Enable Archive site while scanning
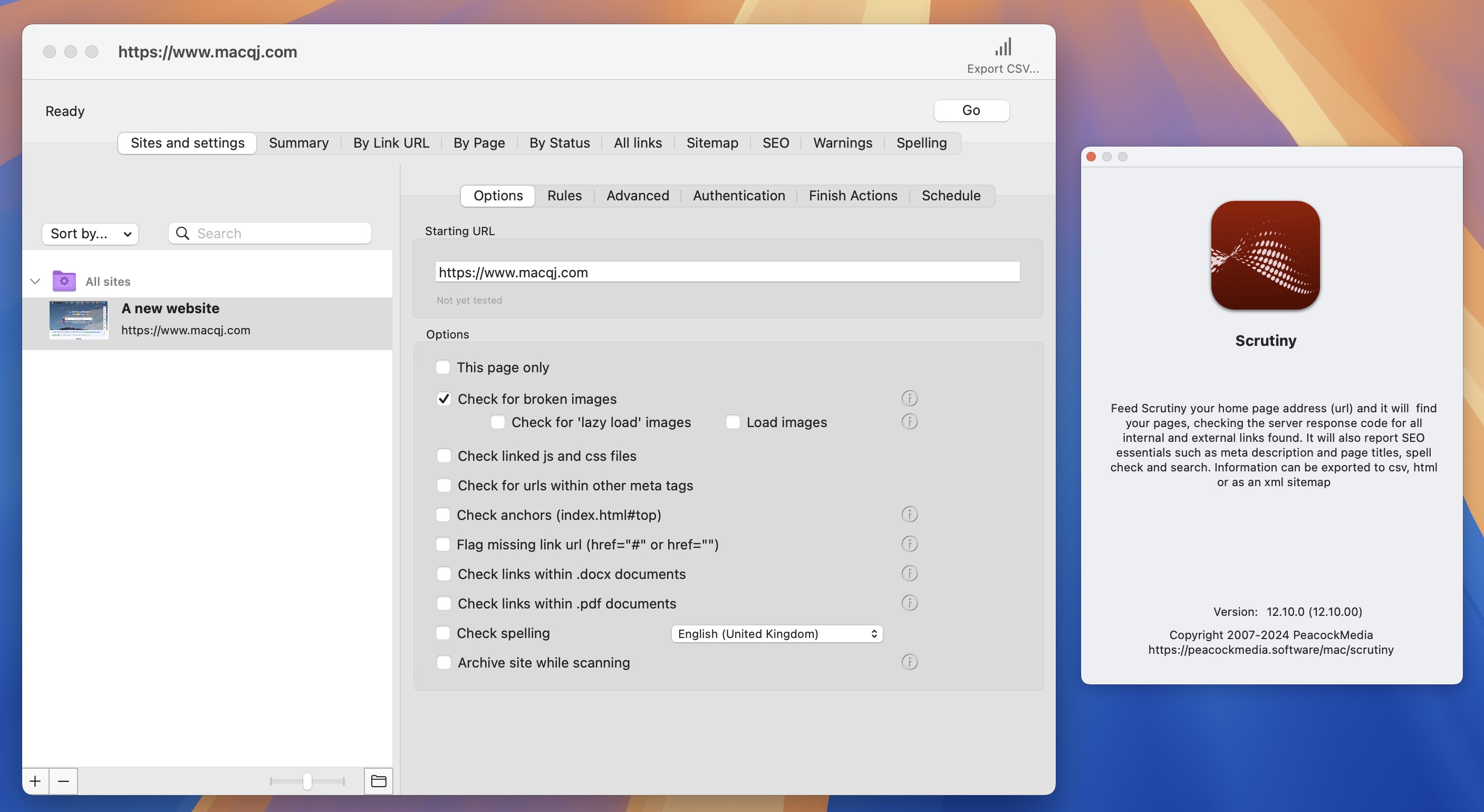The image size is (1484, 812). pos(444,661)
